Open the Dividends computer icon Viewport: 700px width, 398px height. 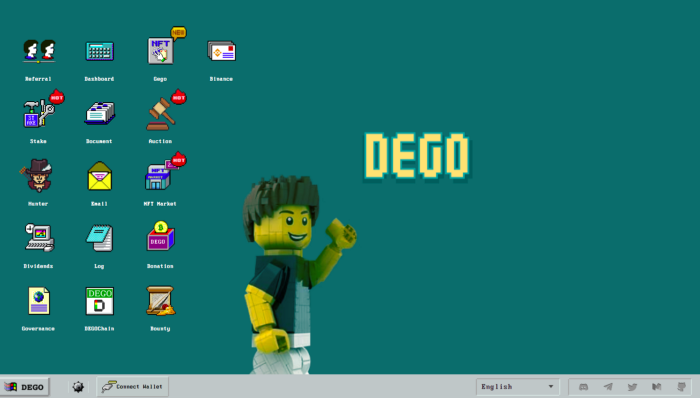click(x=39, y=238)
